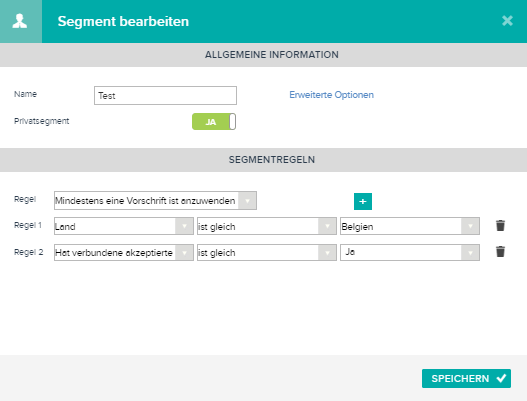Close the Segment bearbeiten dialog
527x401 pixels.
click(507, 21)
